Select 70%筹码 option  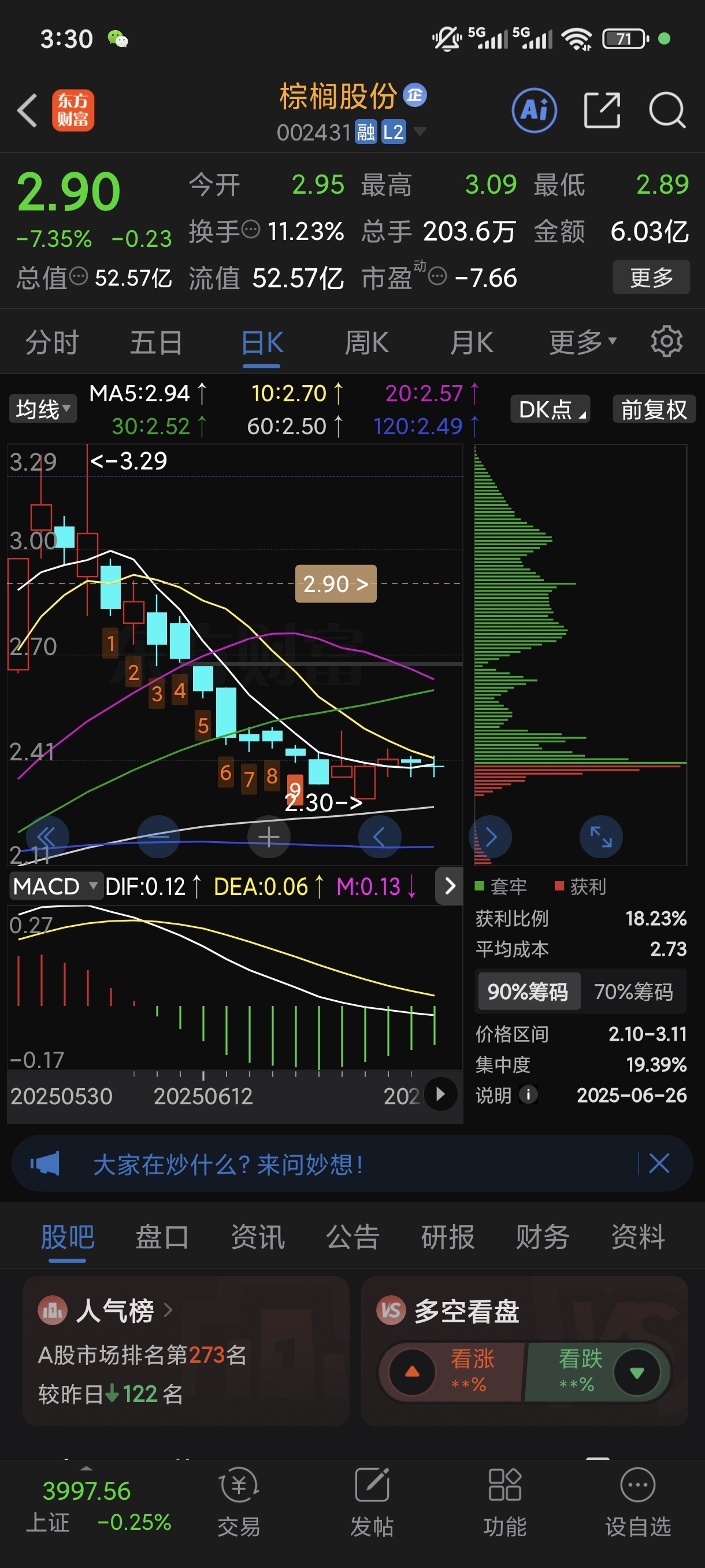(633, 992)
